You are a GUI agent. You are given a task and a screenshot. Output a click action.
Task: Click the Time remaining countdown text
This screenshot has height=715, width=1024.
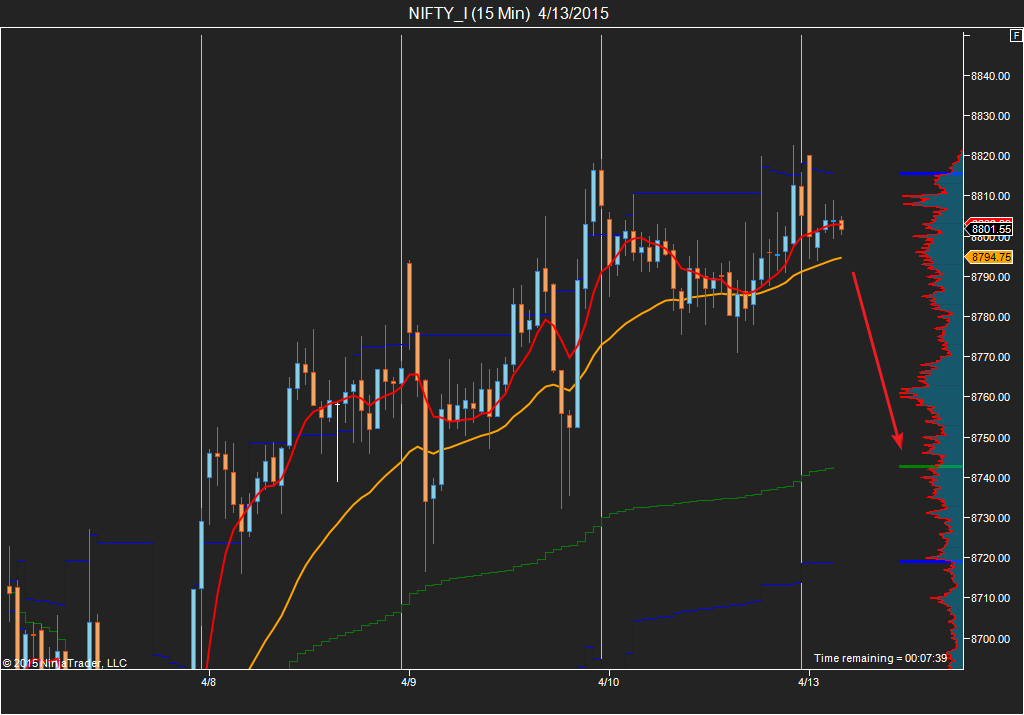[x=880, y=658]
